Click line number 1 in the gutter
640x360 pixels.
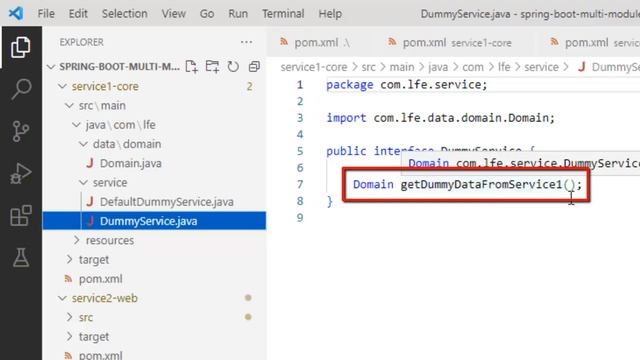click(300, 85)
